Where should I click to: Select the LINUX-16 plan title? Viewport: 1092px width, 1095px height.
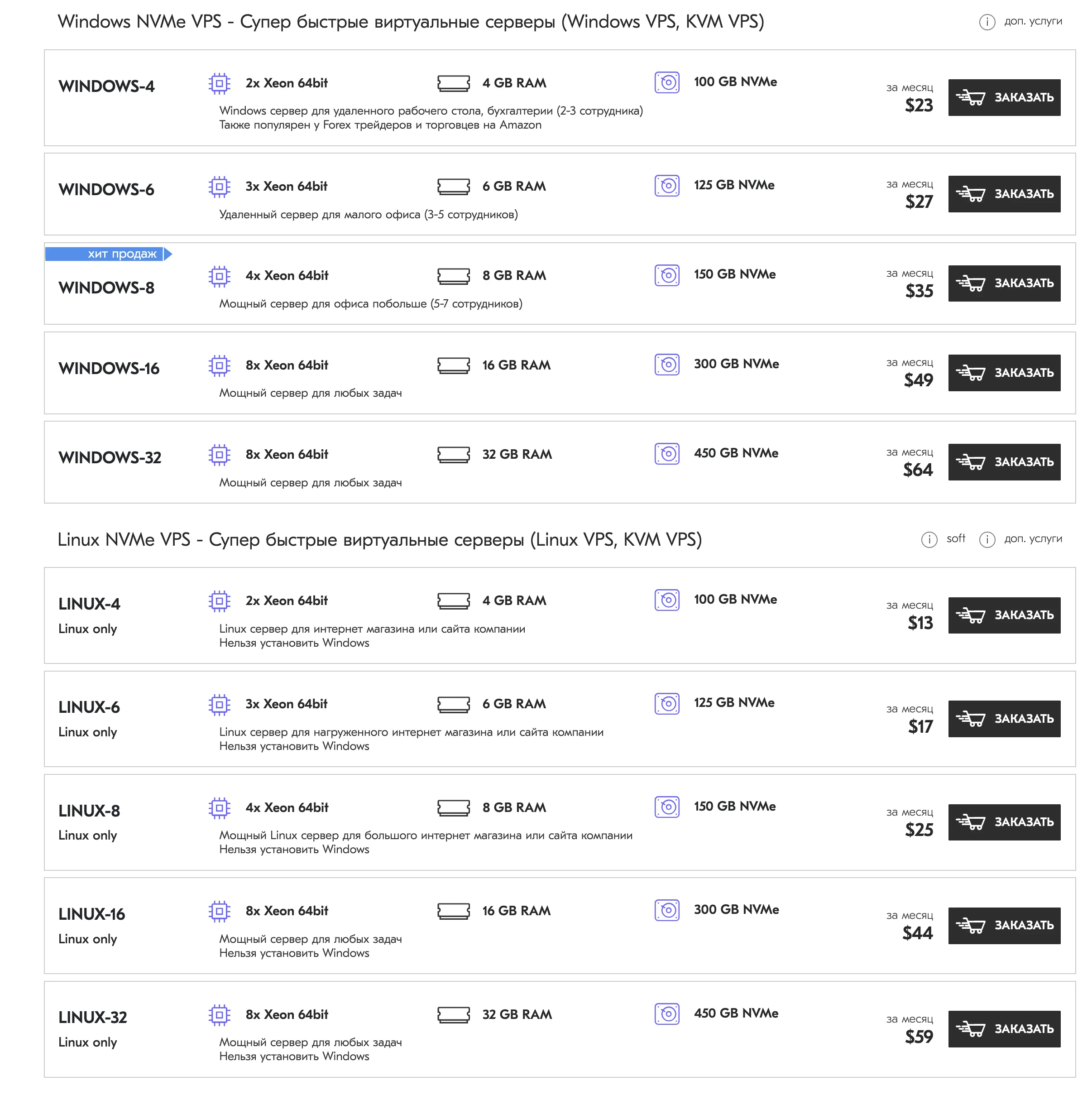(x=92, y=914)
